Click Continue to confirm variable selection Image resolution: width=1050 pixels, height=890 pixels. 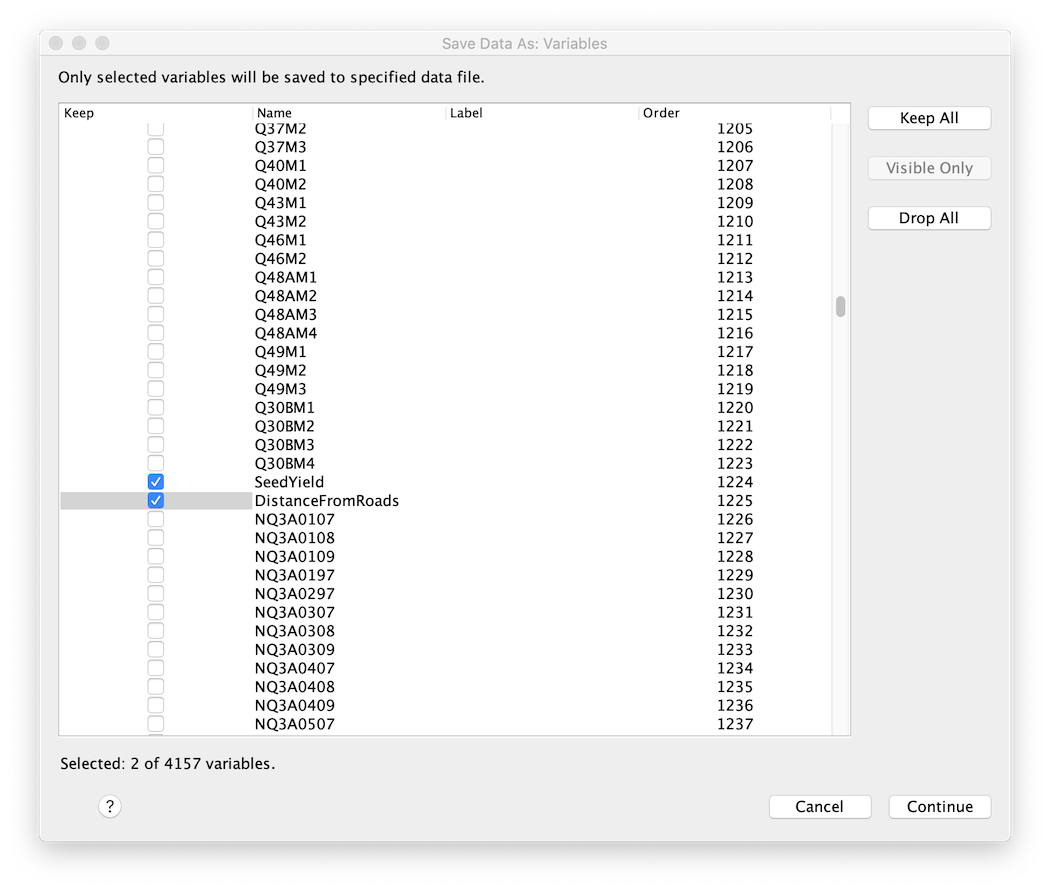point(940,806)
